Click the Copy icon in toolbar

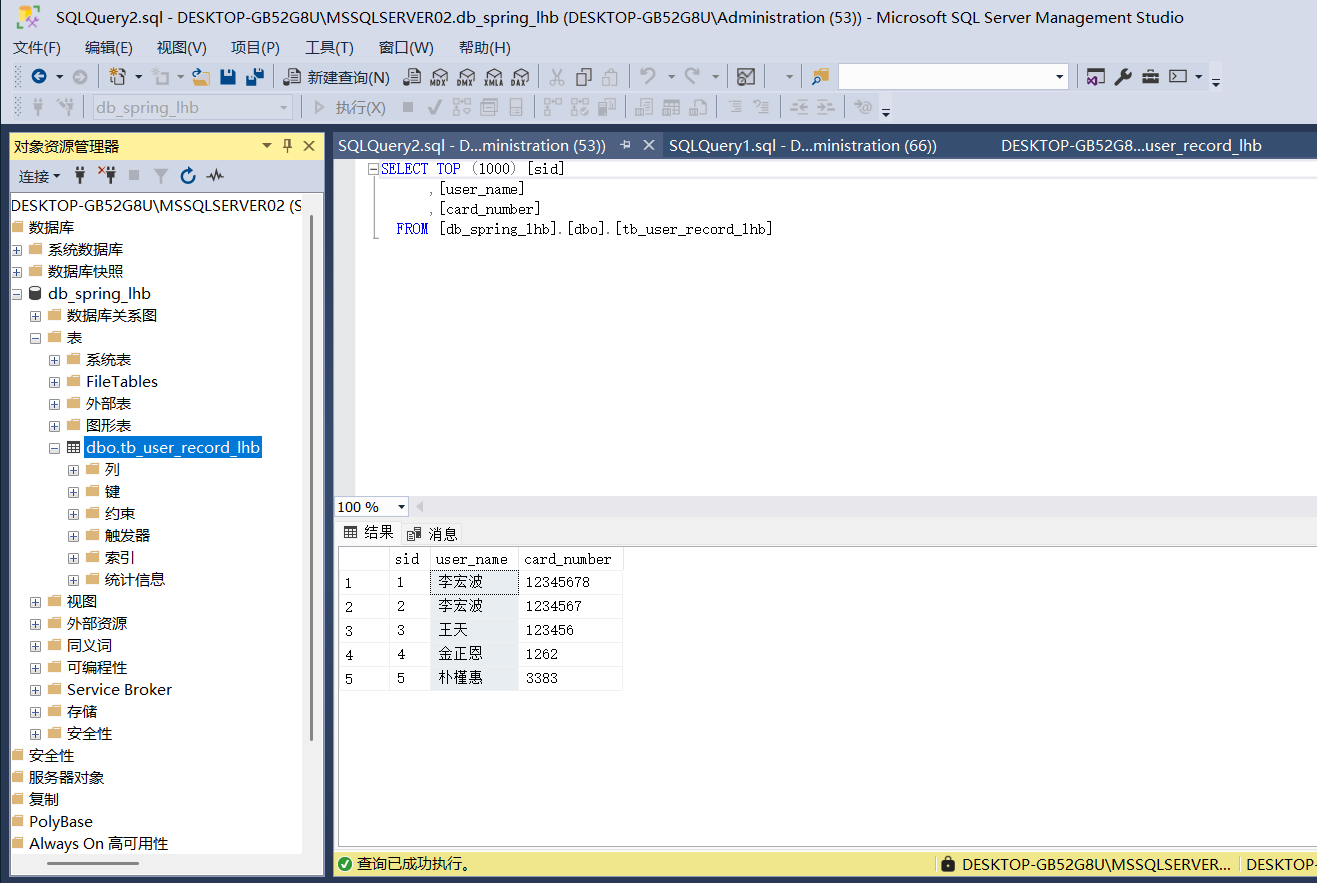point(584,77)
